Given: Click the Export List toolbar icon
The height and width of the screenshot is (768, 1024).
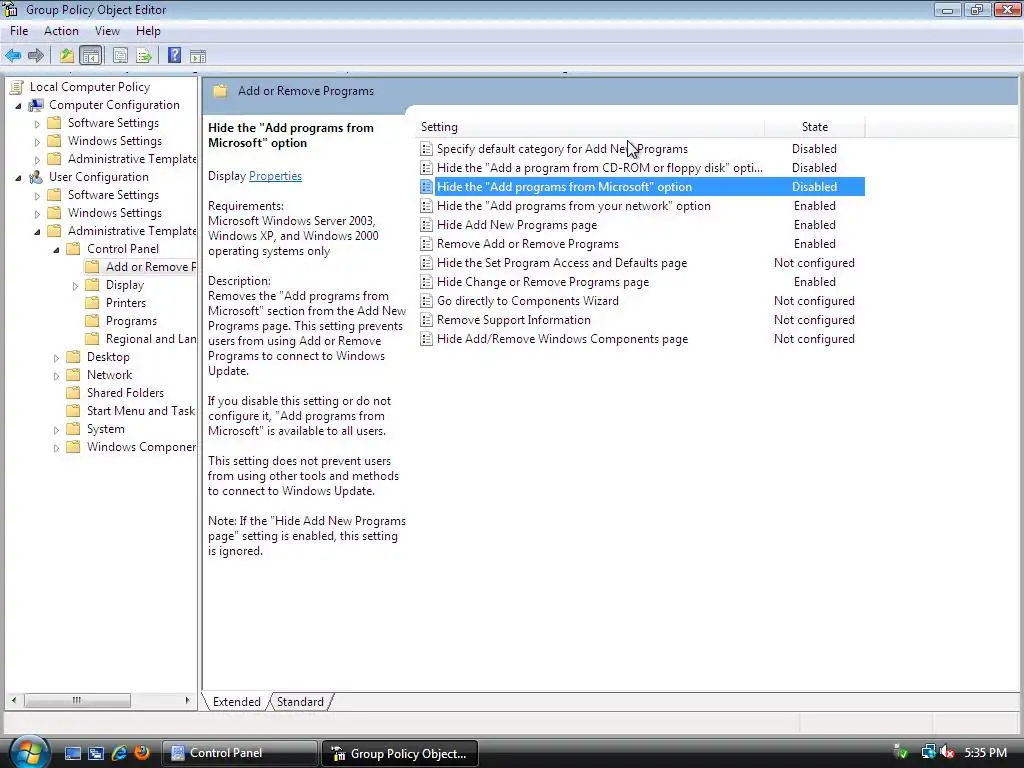Looking at the screenshot, I should point(144,56).
